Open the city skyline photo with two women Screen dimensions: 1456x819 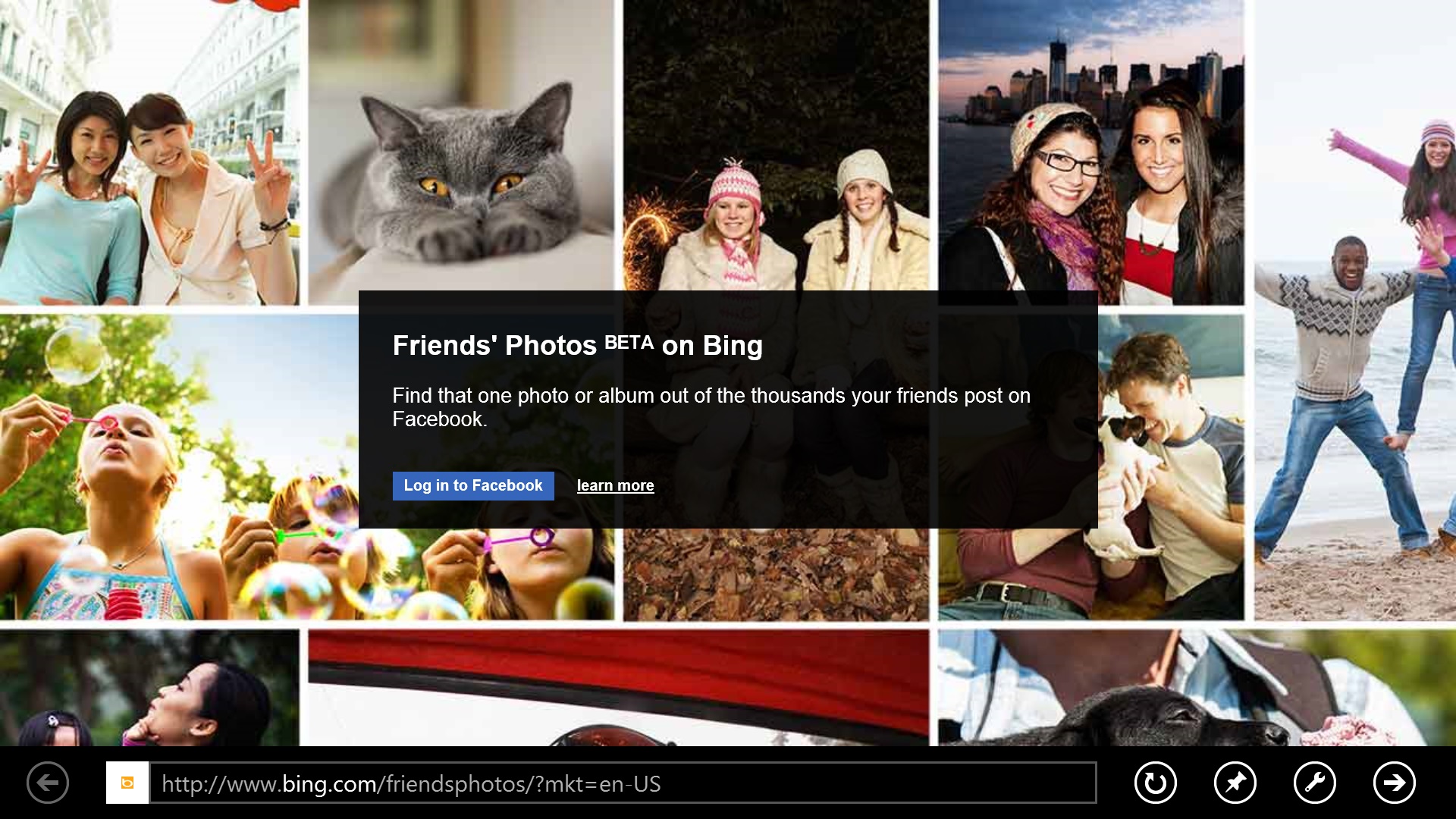click(1091, 144)
